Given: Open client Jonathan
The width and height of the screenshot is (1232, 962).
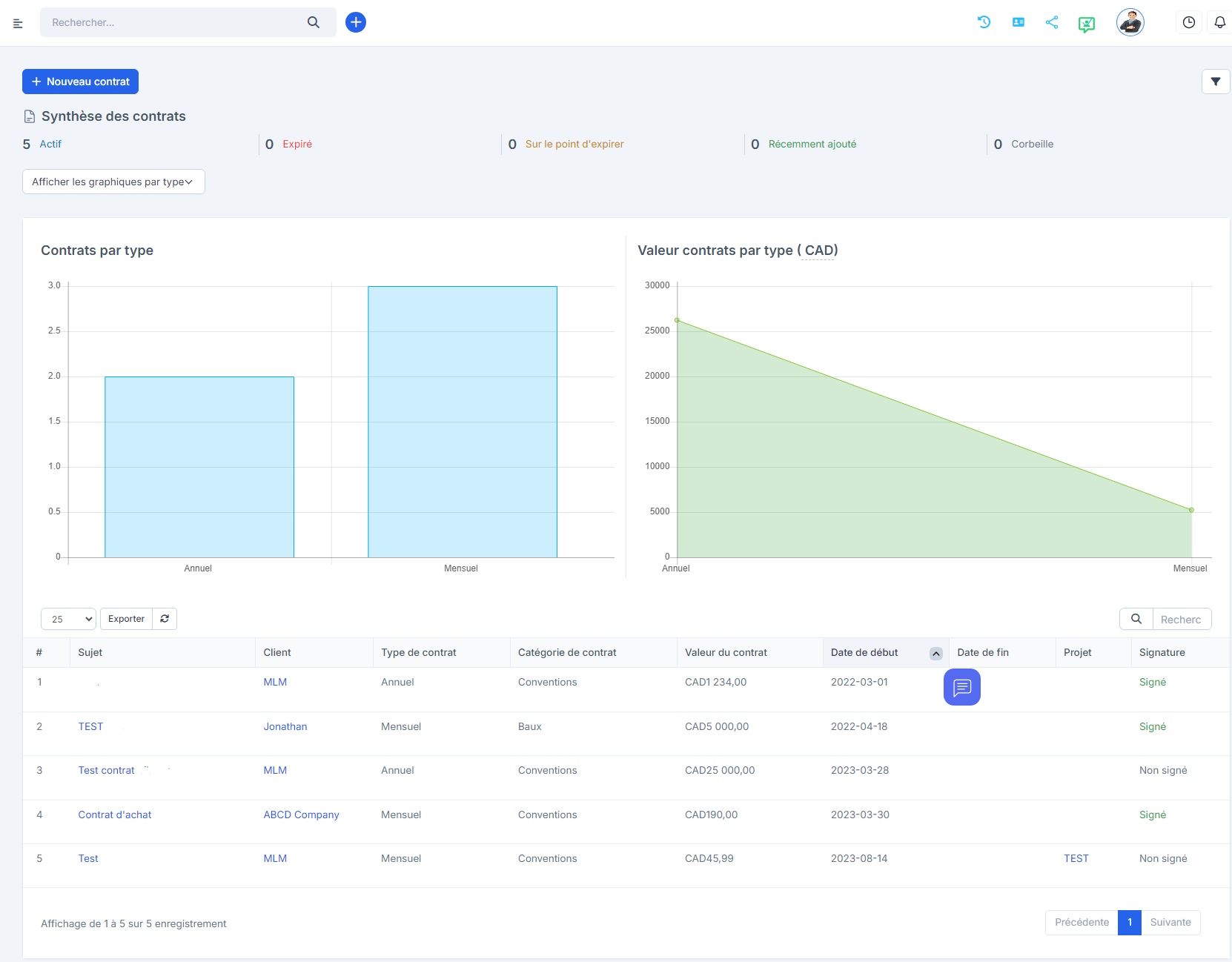Looking at the screenshot, I should (x=285, y=726).
